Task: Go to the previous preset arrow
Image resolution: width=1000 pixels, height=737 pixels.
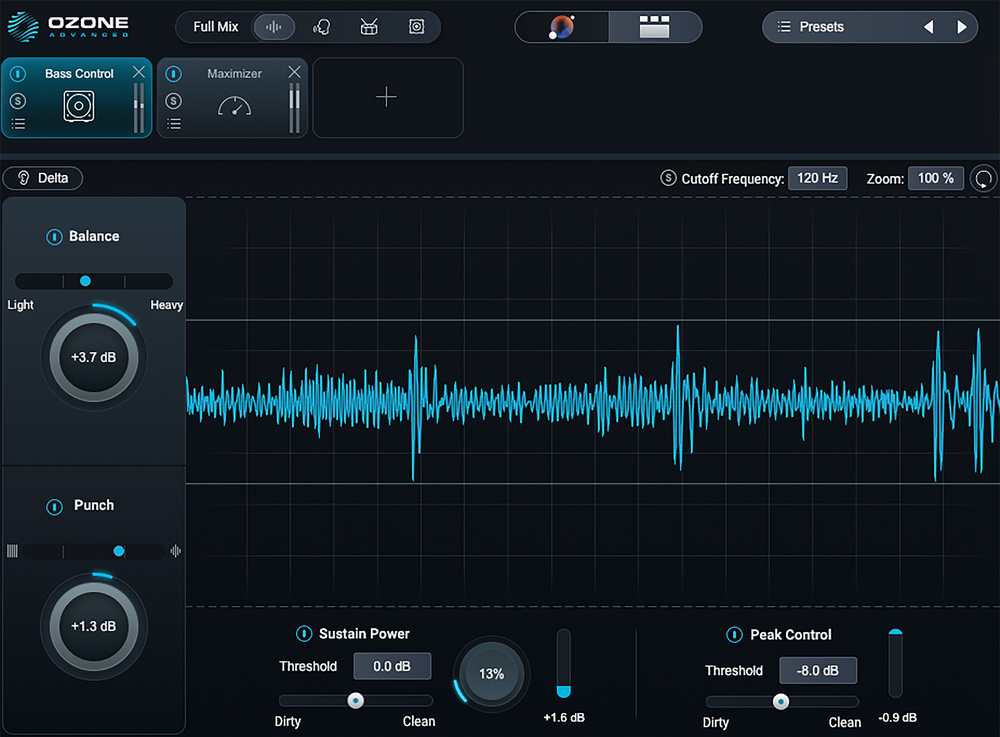Action: pos(928,27)
